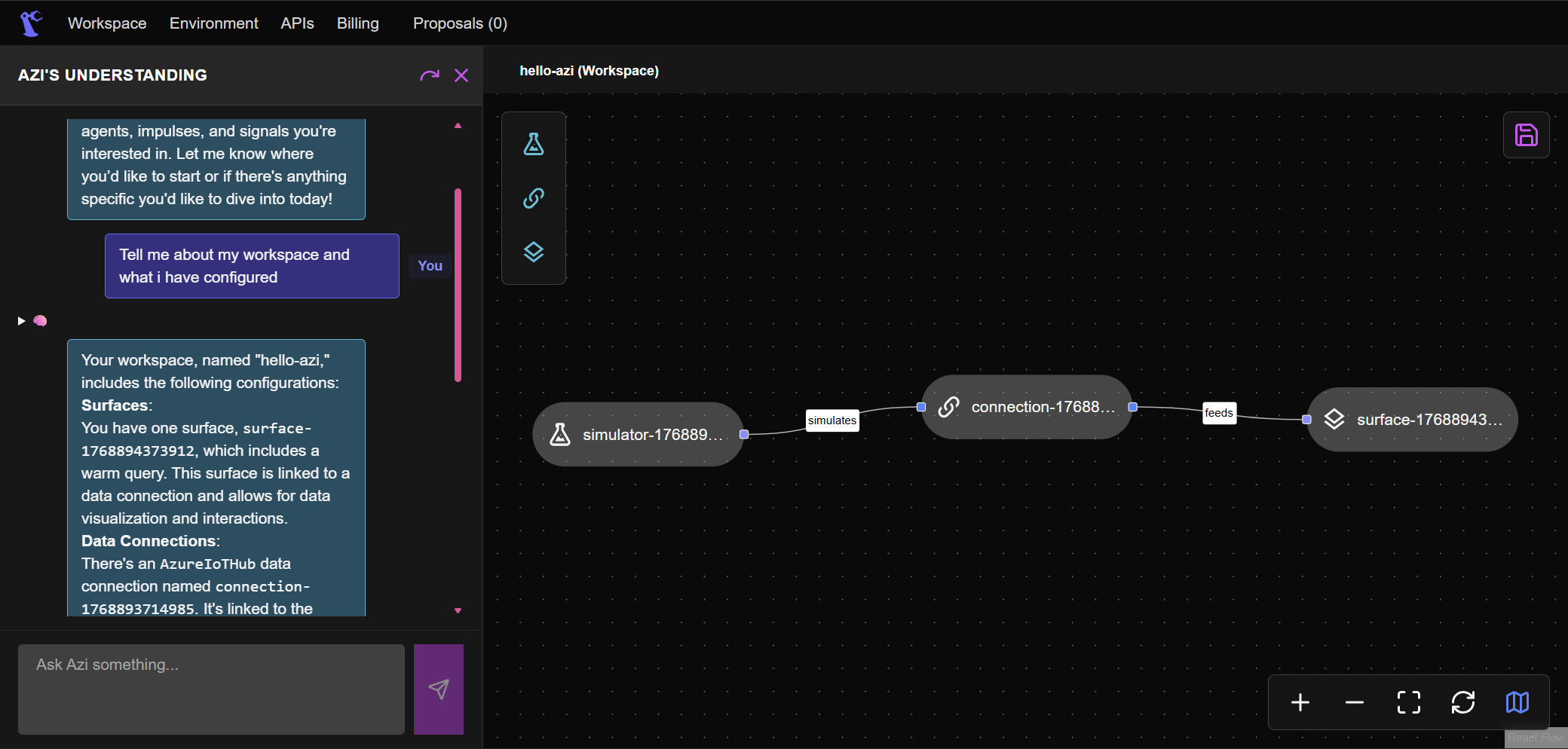Image resolution: width=1568 pixels, height=749 pixels.
Task: Click the pink chat scrollbar thumb
Action: (458, 285)
